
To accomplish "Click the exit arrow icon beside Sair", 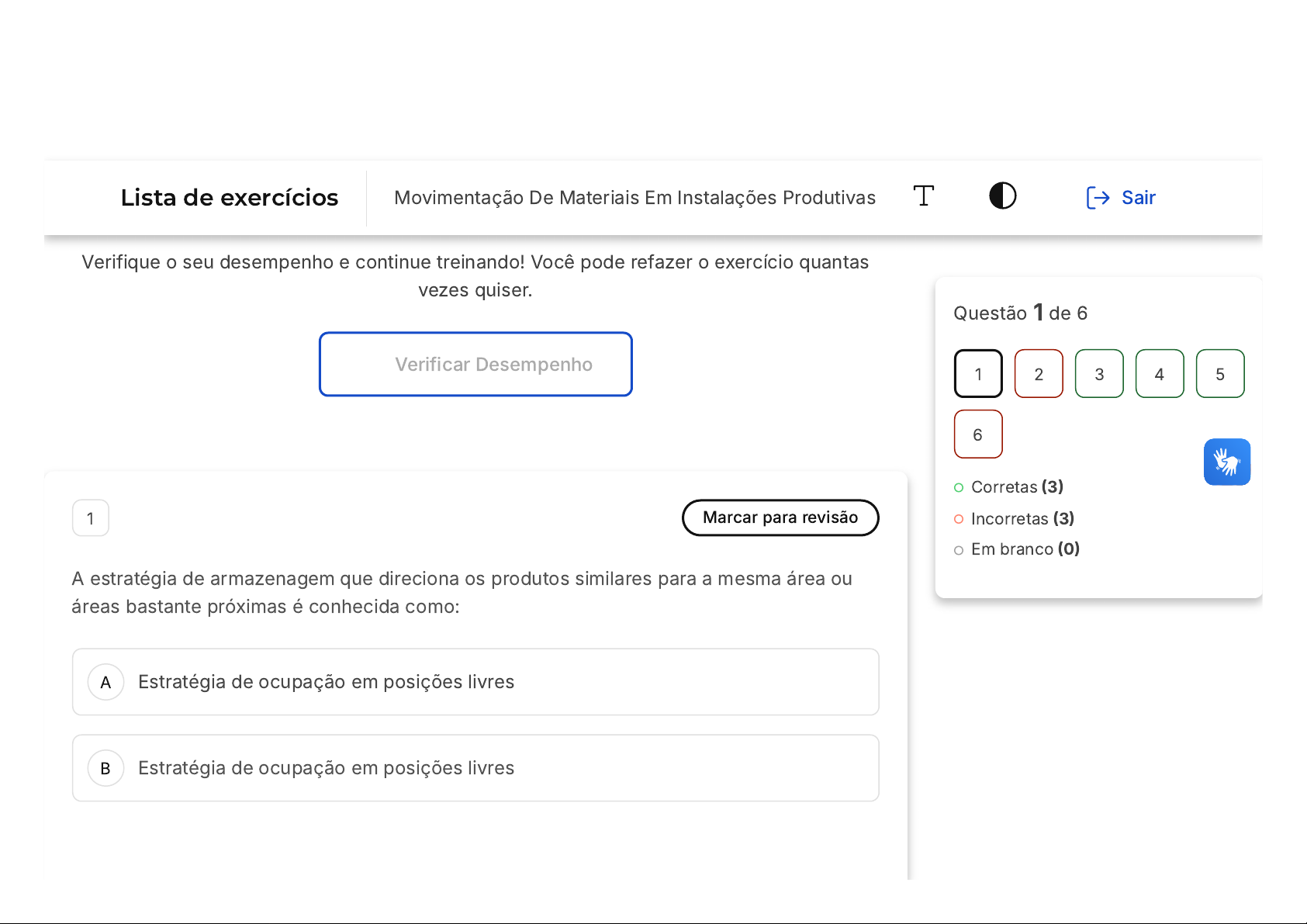I will [1098, 198].
